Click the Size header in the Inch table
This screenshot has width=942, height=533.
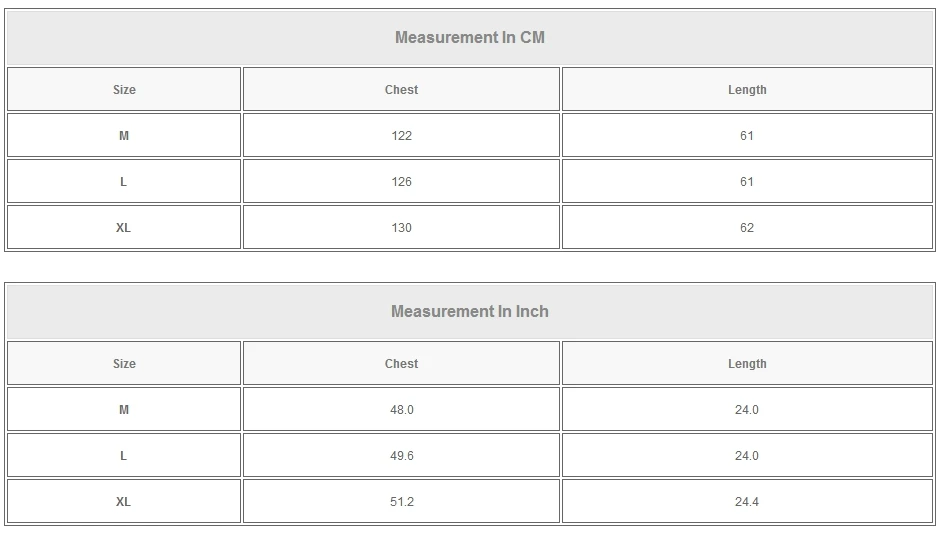click(x=124, y=364)
